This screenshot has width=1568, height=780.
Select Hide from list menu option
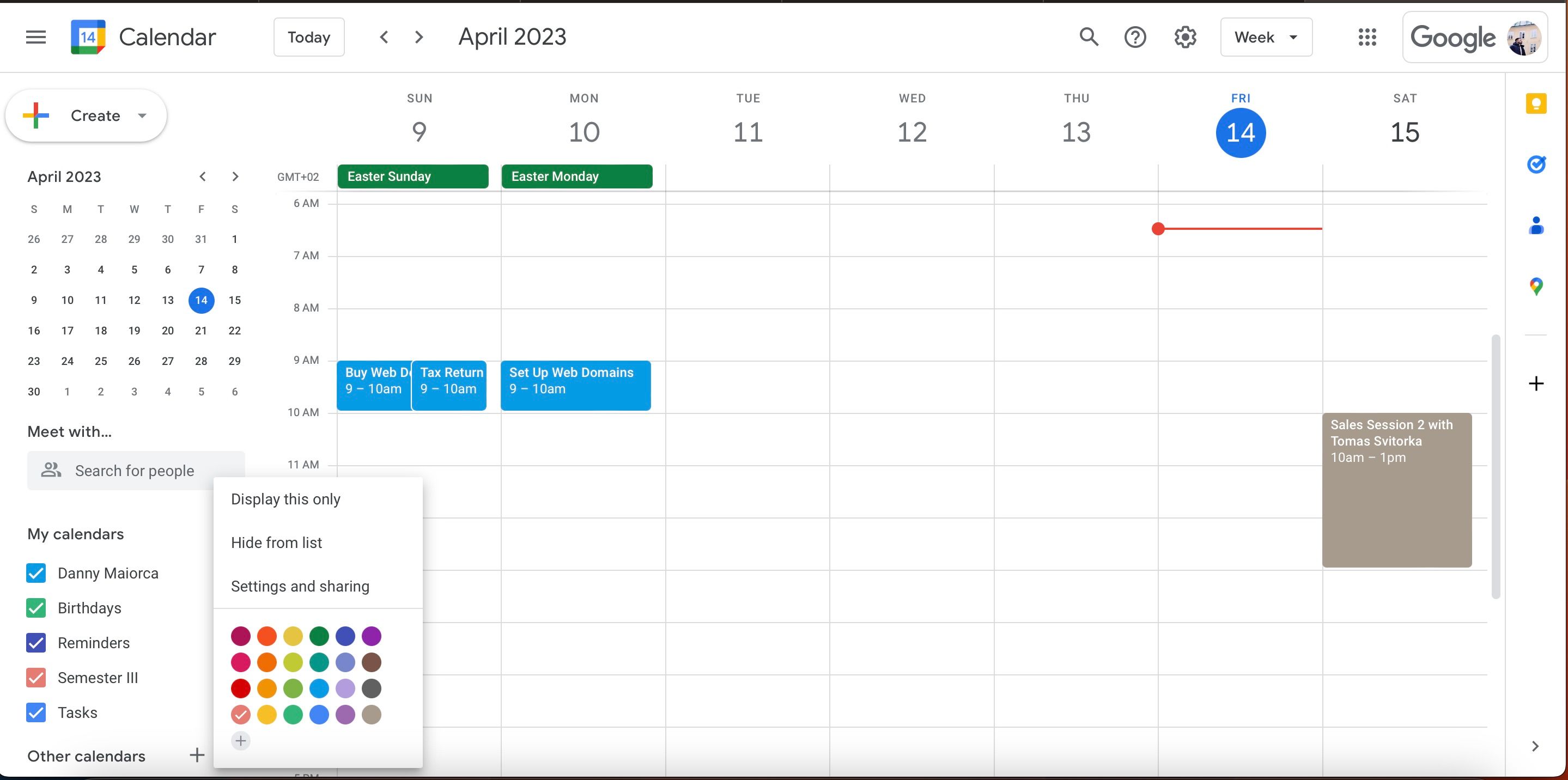276,542
